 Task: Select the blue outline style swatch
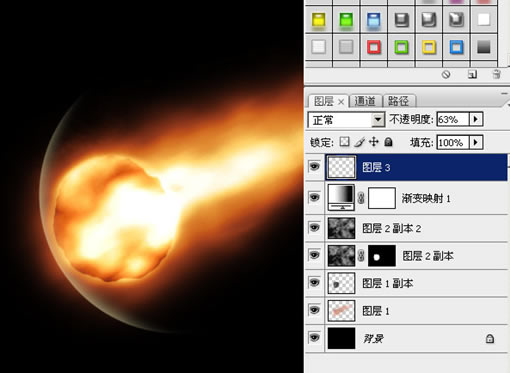[x=456, y=47]
